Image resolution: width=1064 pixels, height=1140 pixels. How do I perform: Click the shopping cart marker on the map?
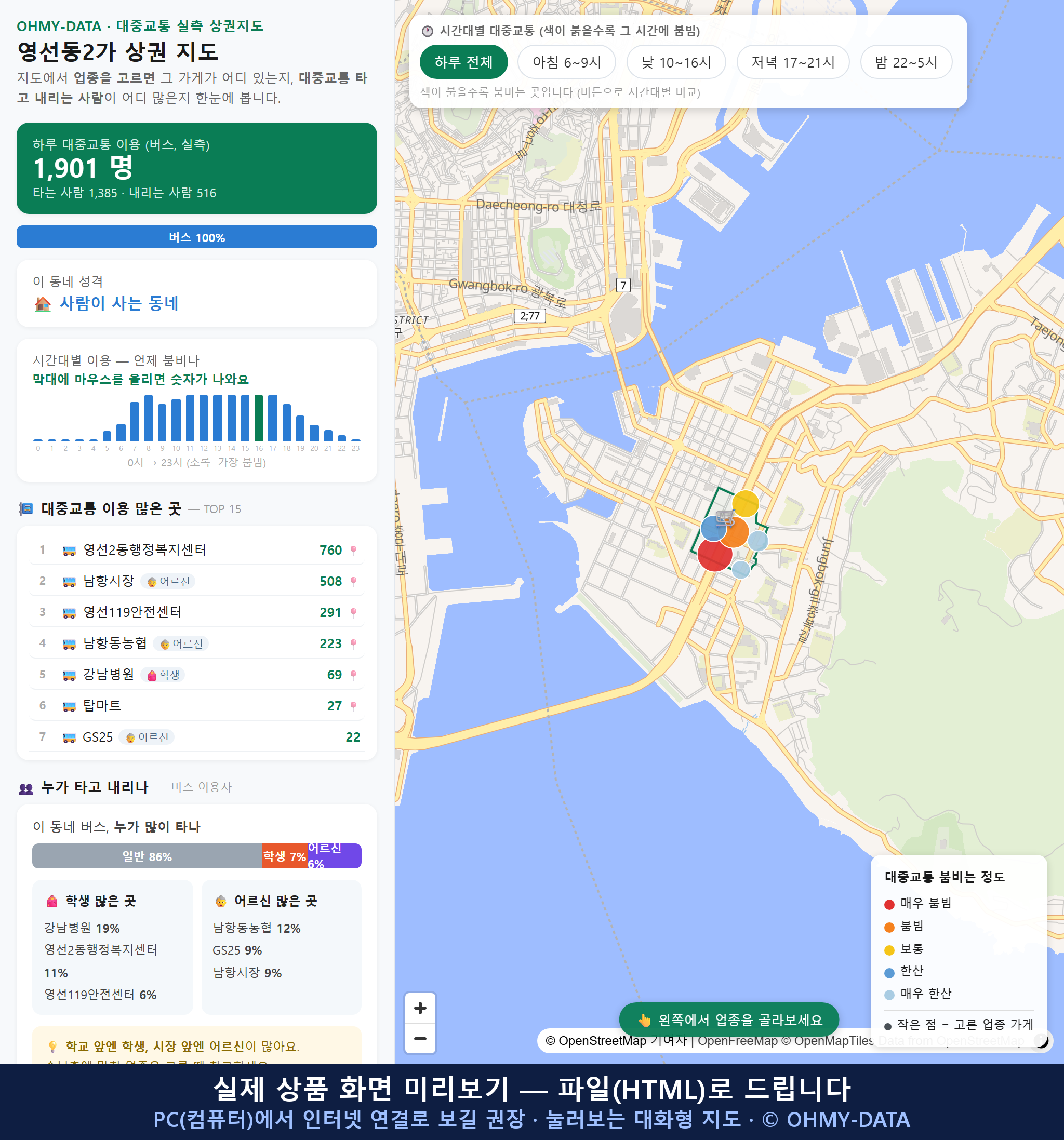pyautogui.click(x=725, y=518)
